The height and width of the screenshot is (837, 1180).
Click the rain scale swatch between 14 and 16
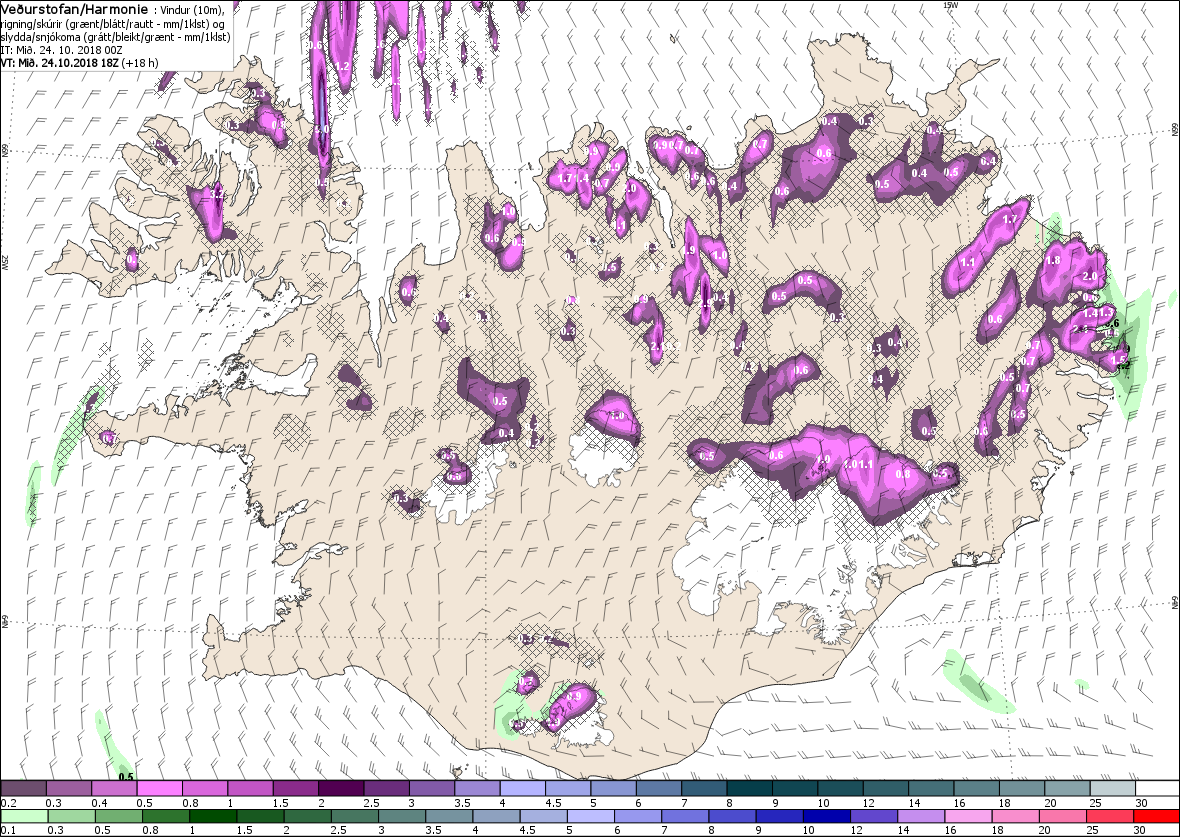pos(923,817)
